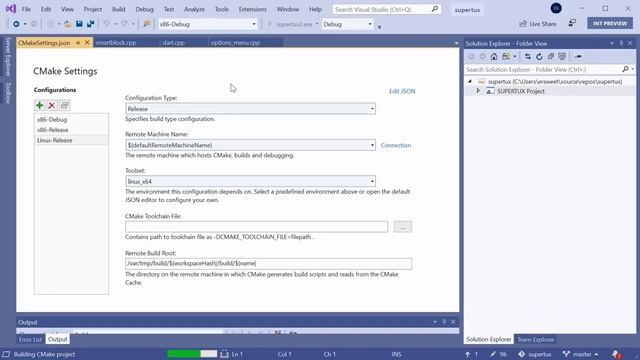Click the Connection link

click(396, 145)
